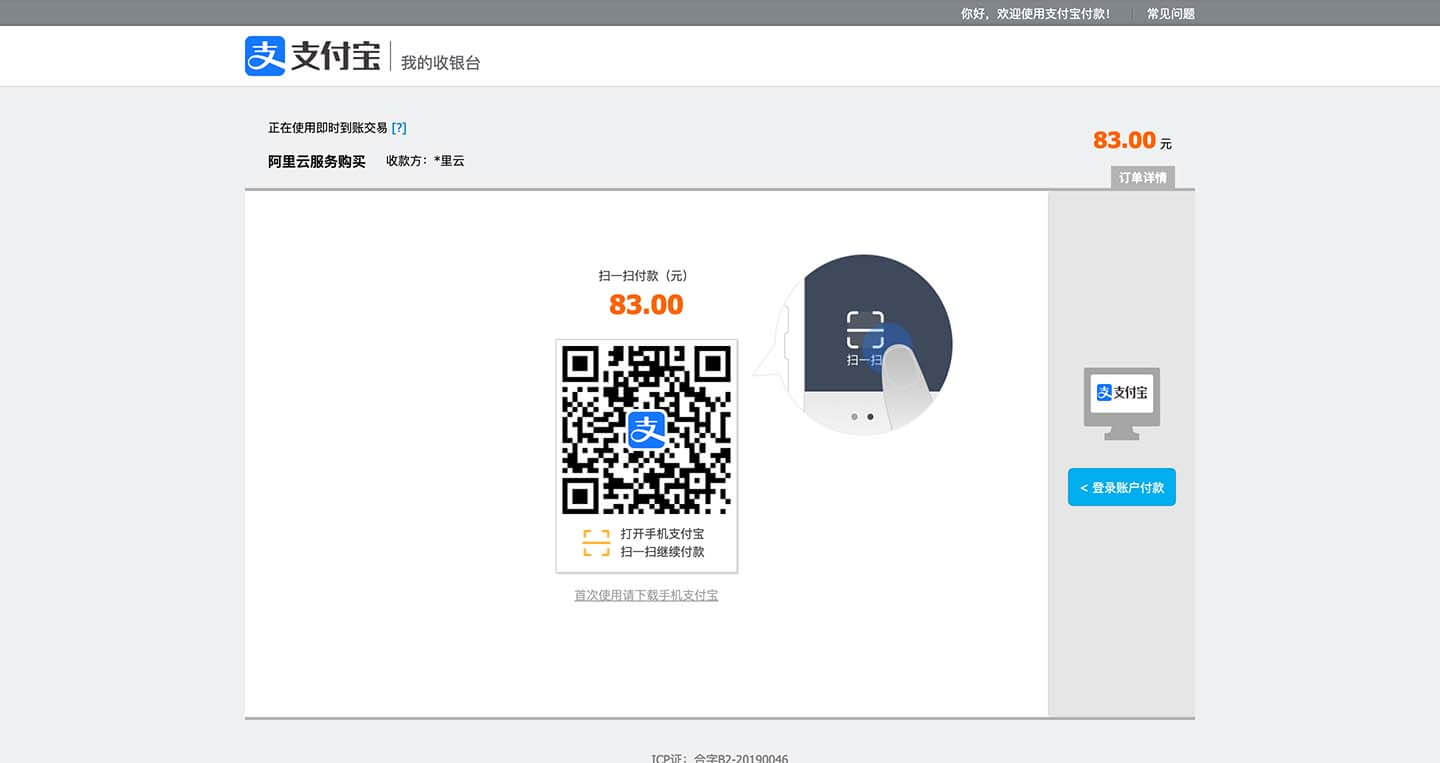Click the [?] help link for instant transactions
The image size is (1440, 763).
399,128
